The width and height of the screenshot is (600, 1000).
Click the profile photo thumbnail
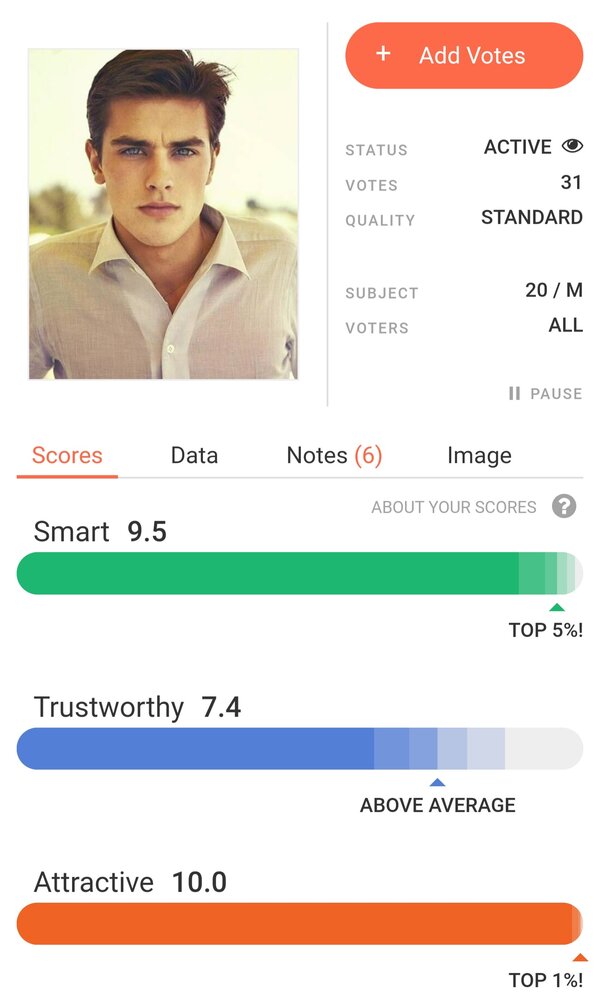click(x=163, y=214)
